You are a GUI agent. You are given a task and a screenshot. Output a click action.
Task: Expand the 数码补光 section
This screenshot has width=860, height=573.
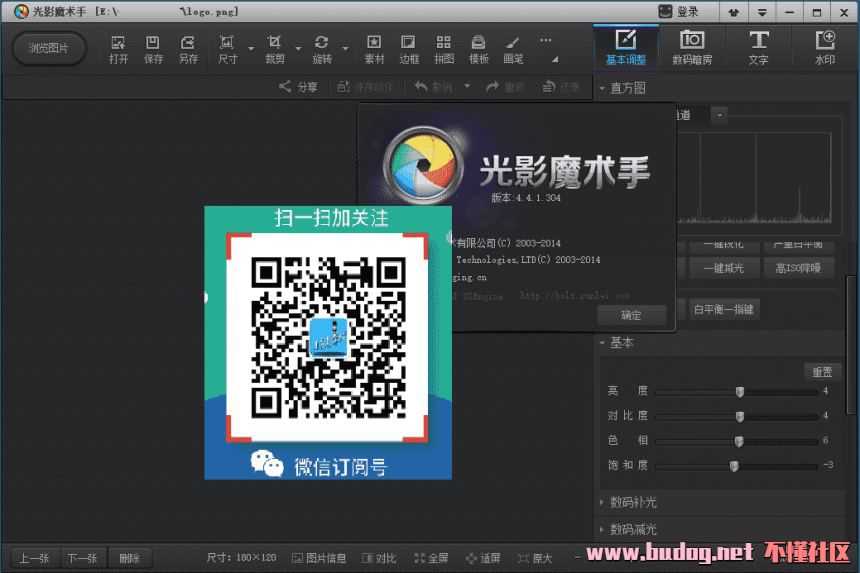click(x=633, y=502)
